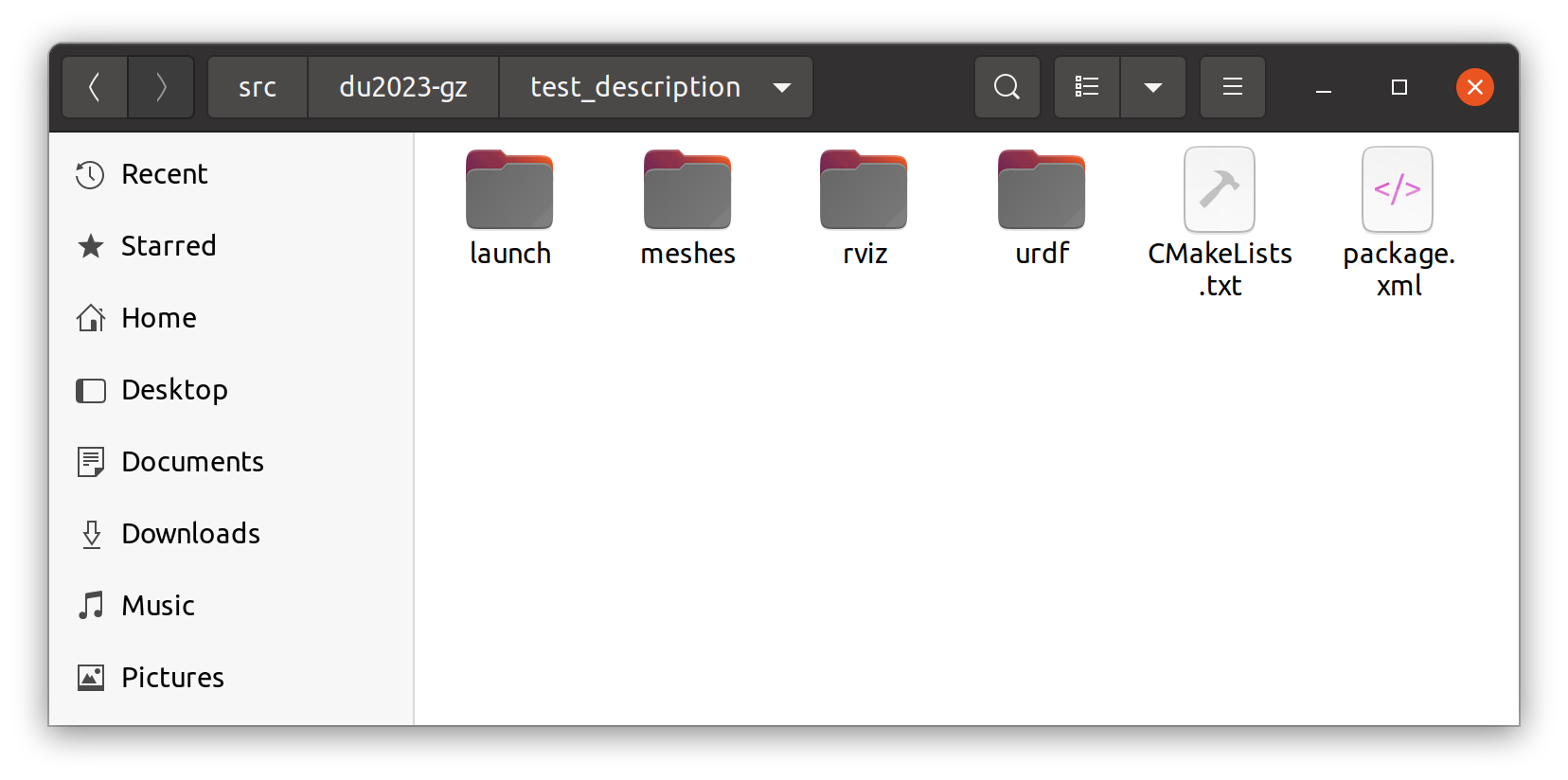1568x780 pixels.
Task: Navigate to du2023-gz in the path bar
Action: [403, 87]
